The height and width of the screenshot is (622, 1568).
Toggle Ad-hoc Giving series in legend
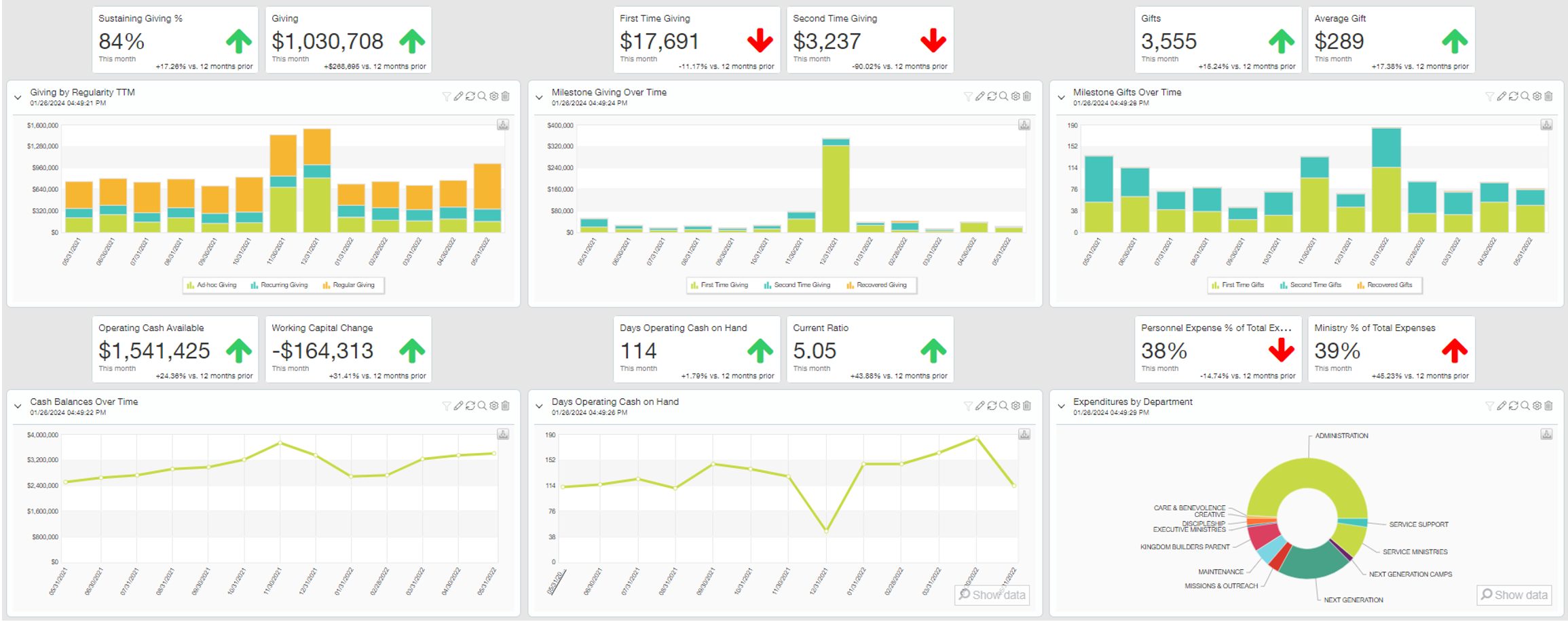pyautogui.click(x=212, y=286)
